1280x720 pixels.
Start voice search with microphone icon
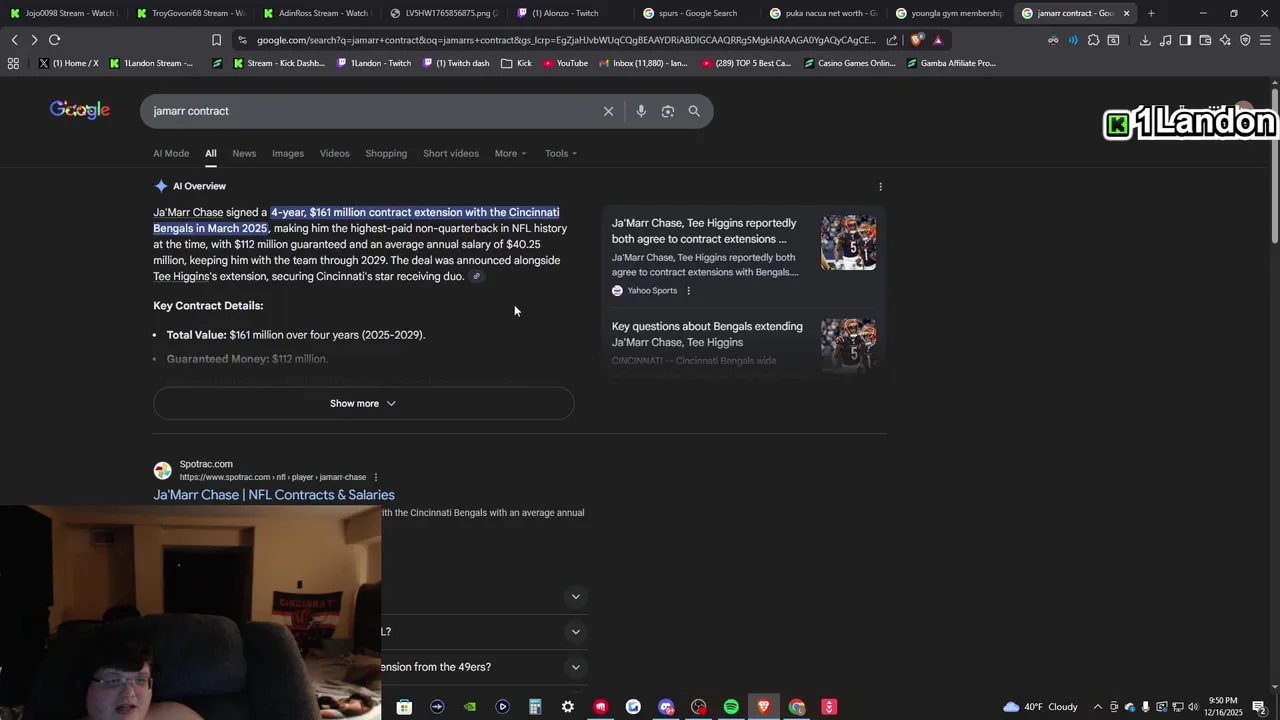[x=641, y=111]
